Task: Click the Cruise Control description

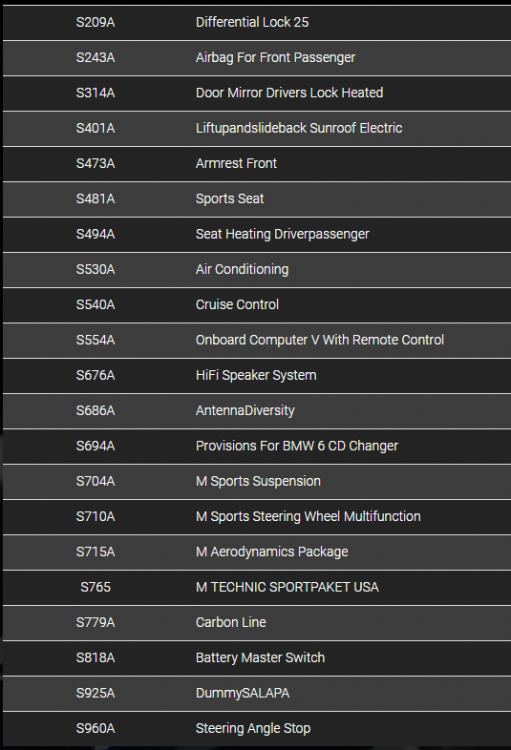Action: point(237,305)
